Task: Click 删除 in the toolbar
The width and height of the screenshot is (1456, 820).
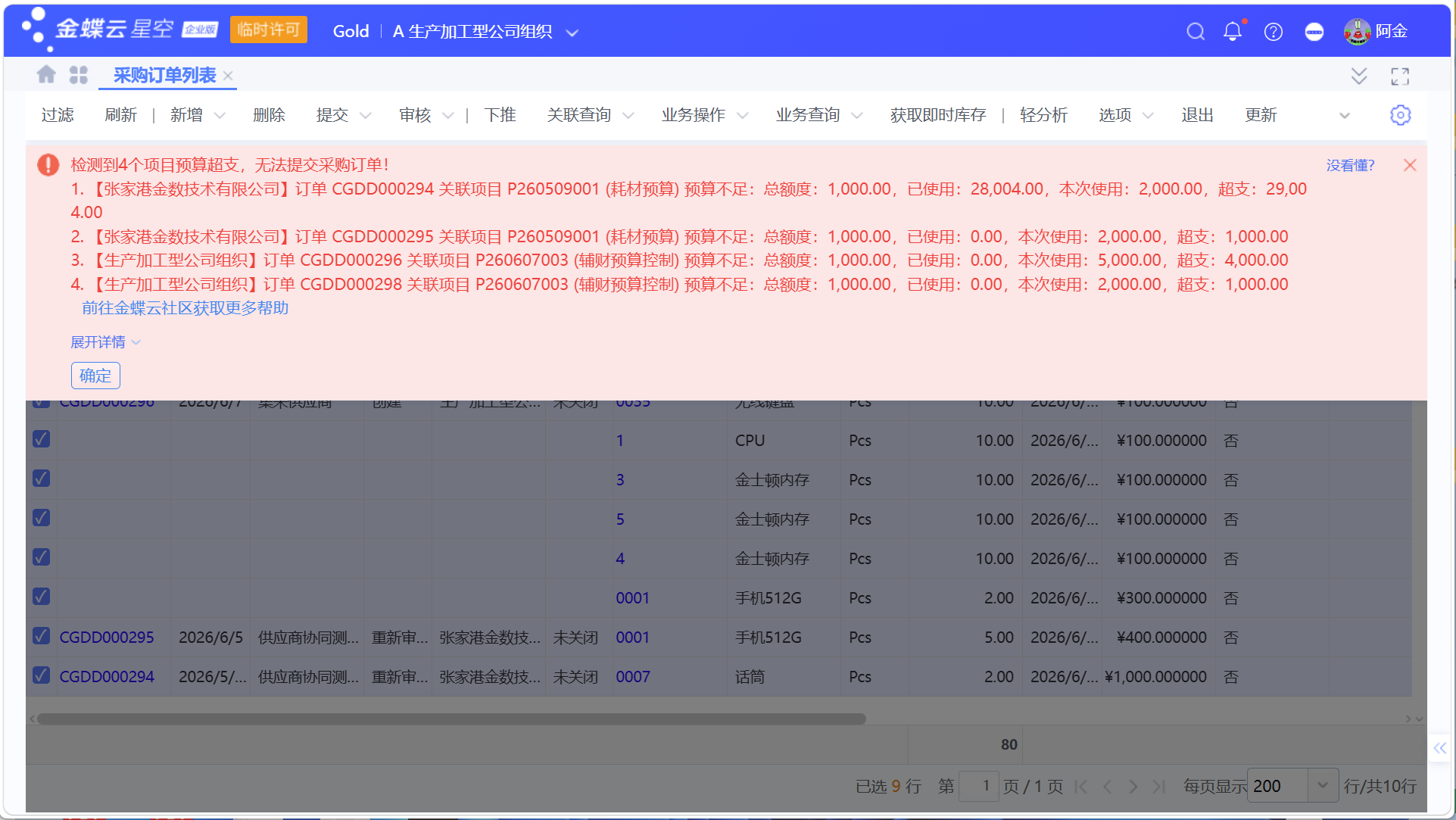Action: 269,115
